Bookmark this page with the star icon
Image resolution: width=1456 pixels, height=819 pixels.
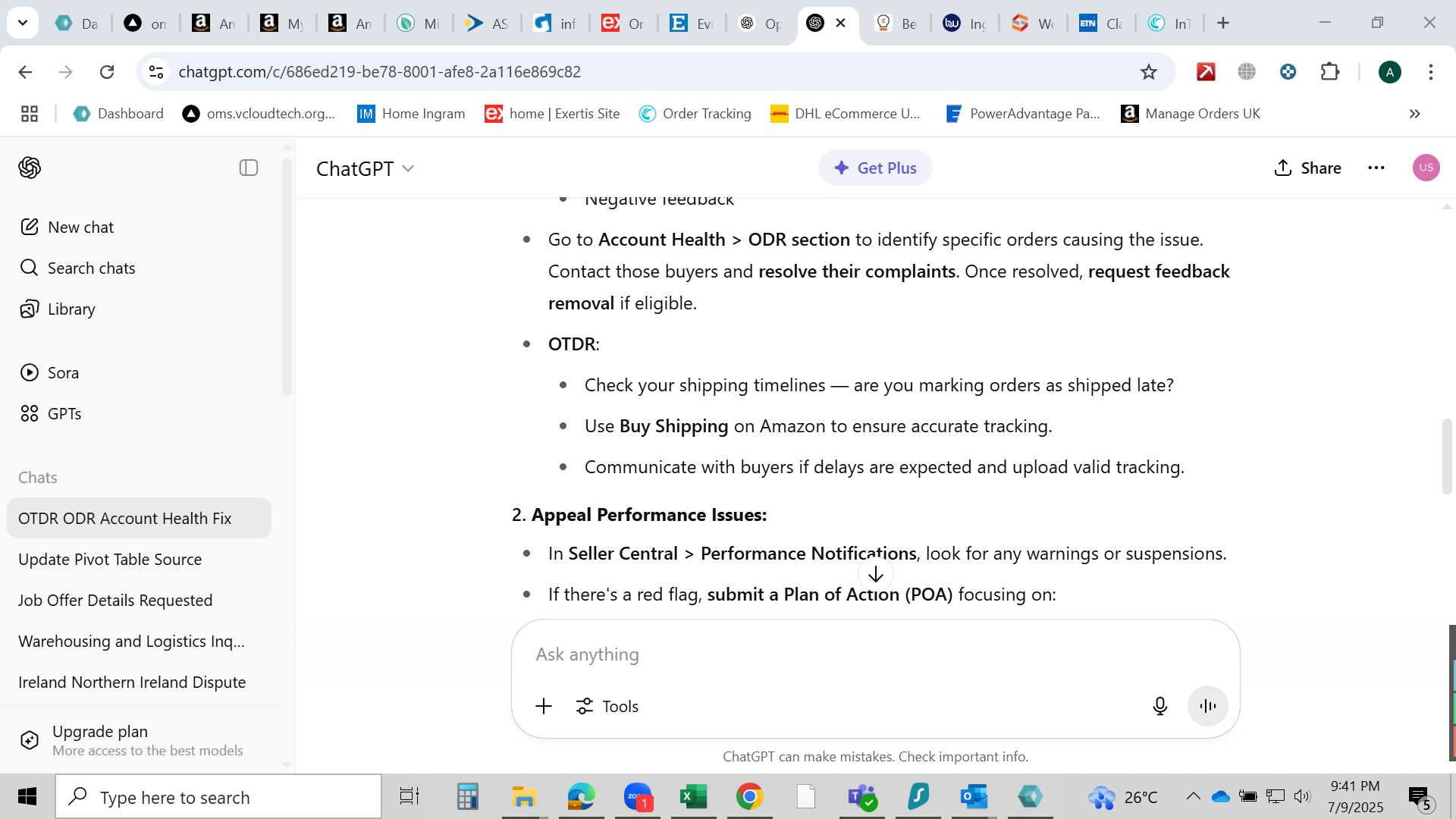coord(1149,71)
